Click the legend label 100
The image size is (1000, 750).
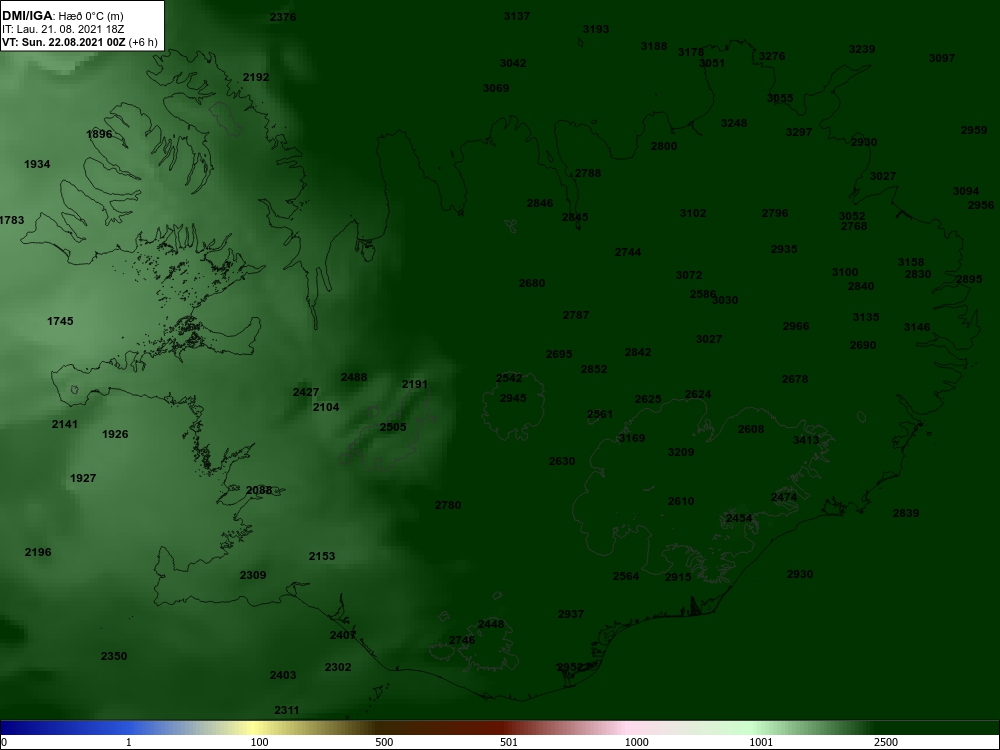[x=259, y=742]
